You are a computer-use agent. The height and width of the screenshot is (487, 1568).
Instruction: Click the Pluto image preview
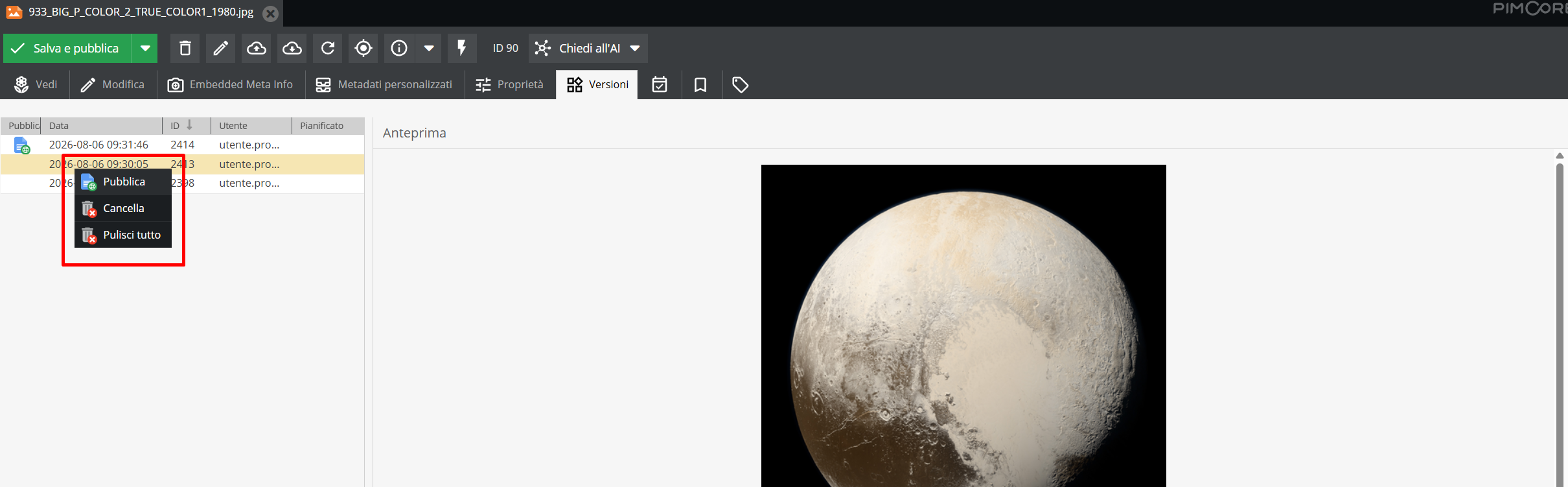tap(963, 326)
